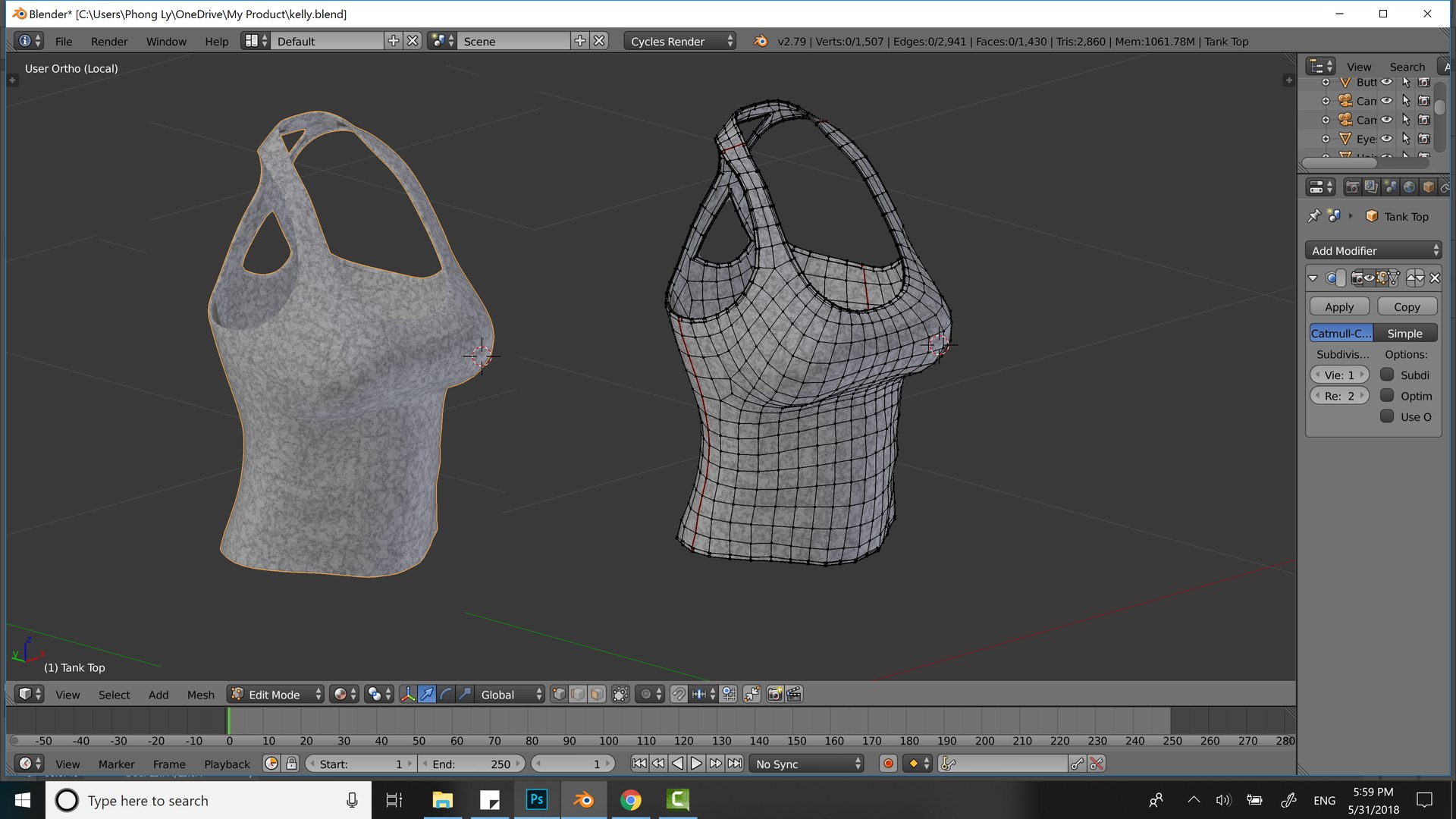The height and width of the screenshot is (819, 1456).
Task: Open the Cycles Render engine dropdown
Action: [679, 42]
